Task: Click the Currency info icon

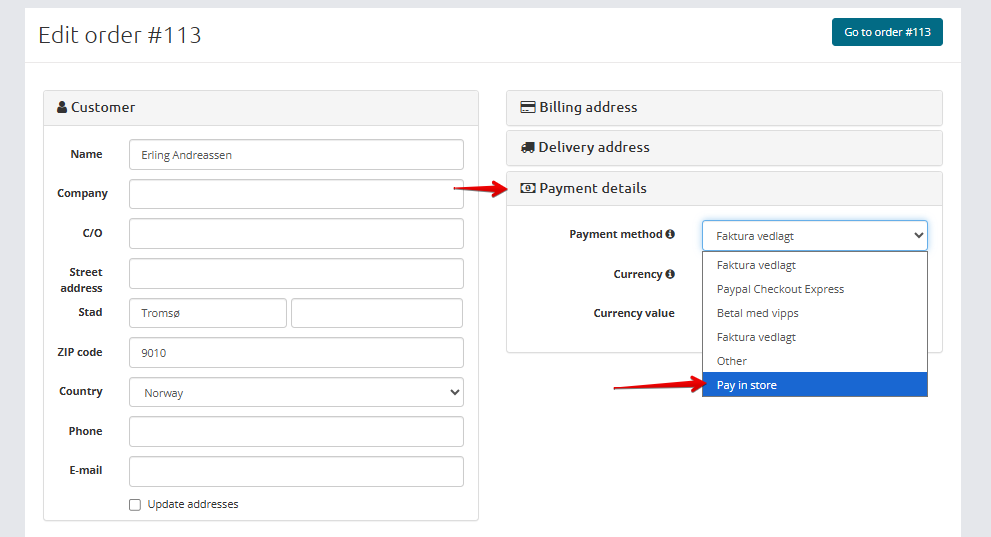Action: click(670, 274)
